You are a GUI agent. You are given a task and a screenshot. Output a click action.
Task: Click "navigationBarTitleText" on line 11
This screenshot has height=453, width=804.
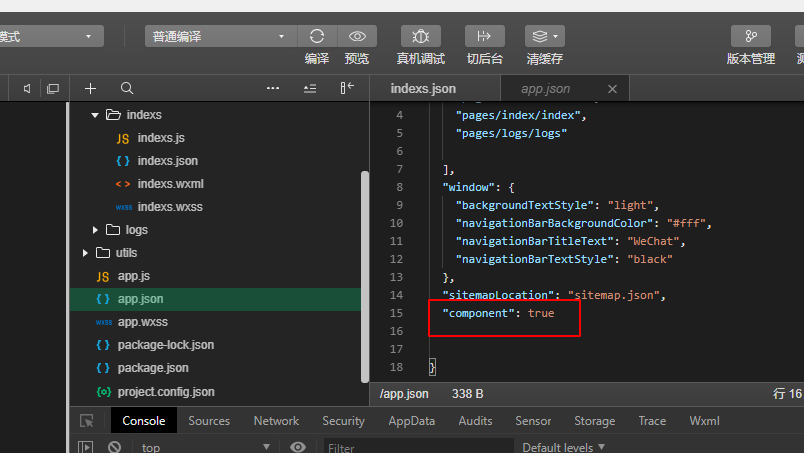(534, 241)
